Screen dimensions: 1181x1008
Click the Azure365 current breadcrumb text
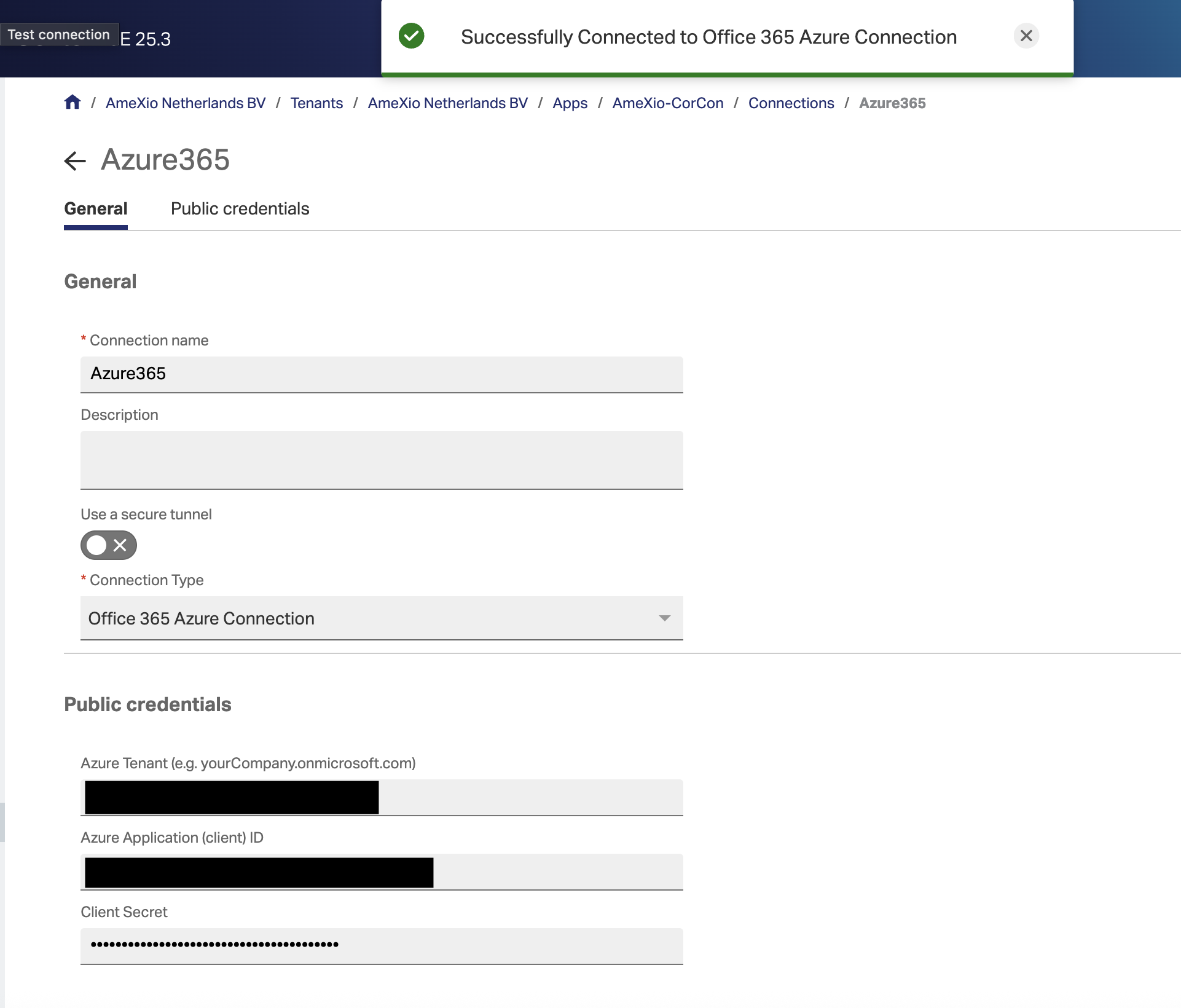tap(892, 103)
